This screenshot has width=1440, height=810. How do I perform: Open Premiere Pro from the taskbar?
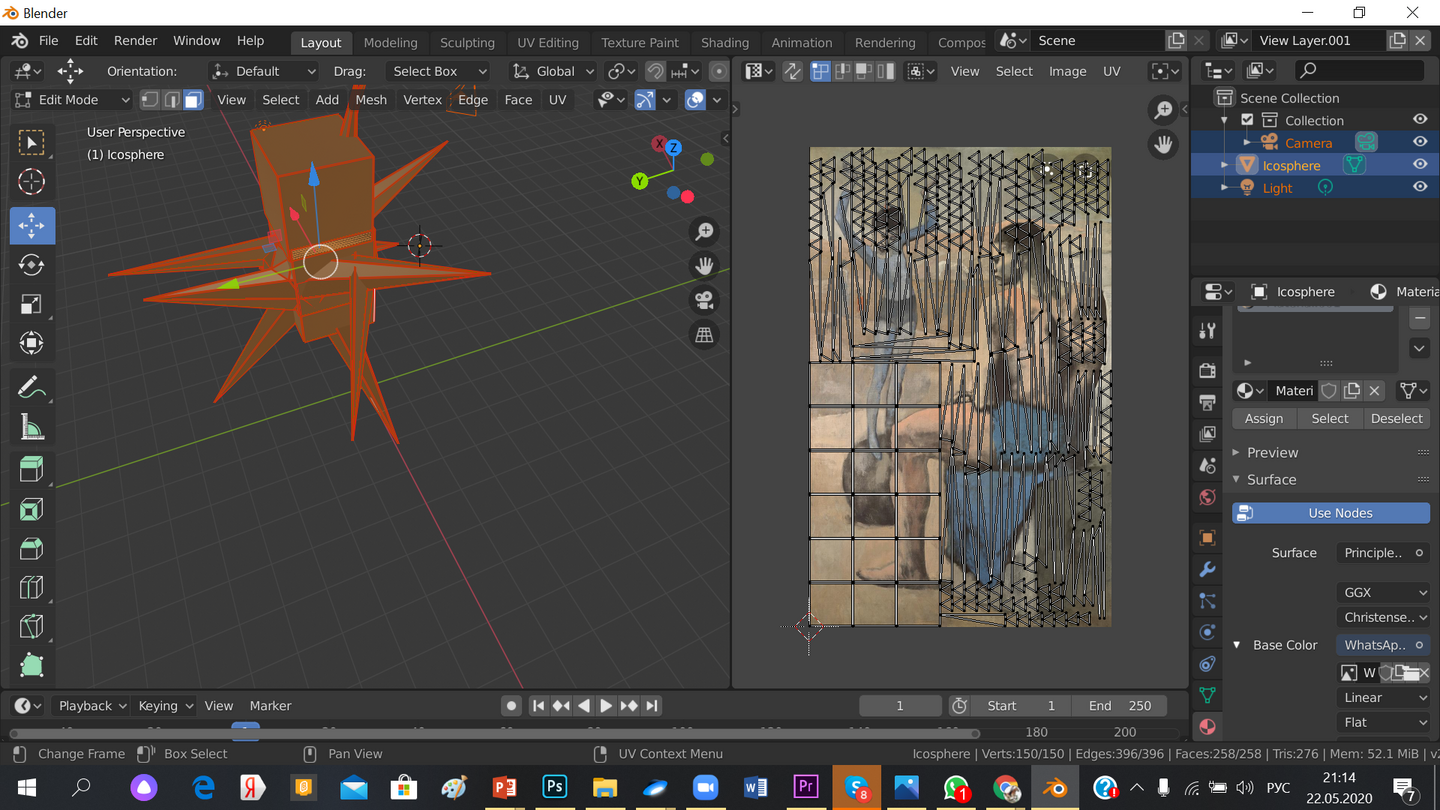(x=805, y=787)
